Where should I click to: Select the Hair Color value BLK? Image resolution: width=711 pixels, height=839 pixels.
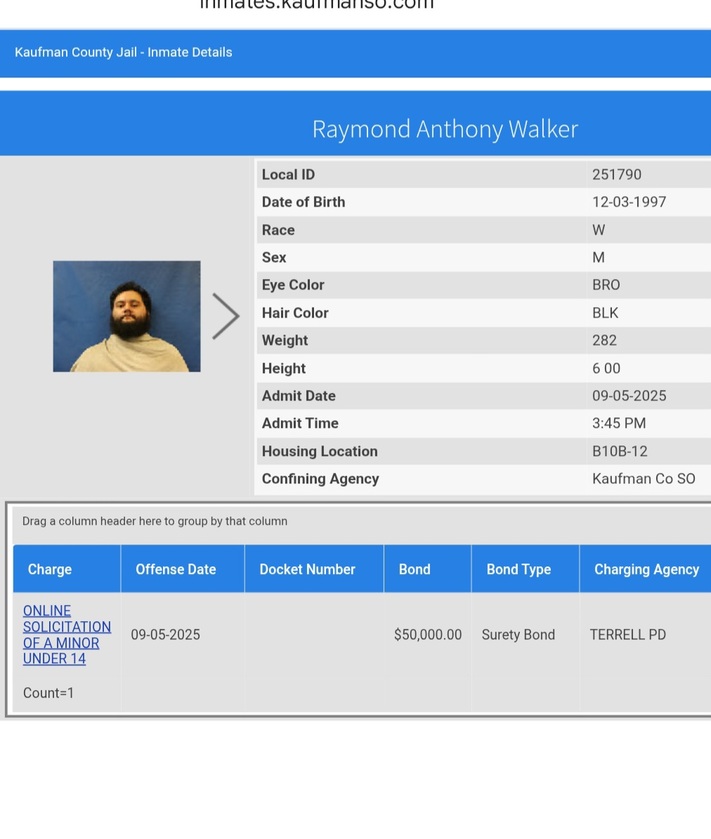605,312
